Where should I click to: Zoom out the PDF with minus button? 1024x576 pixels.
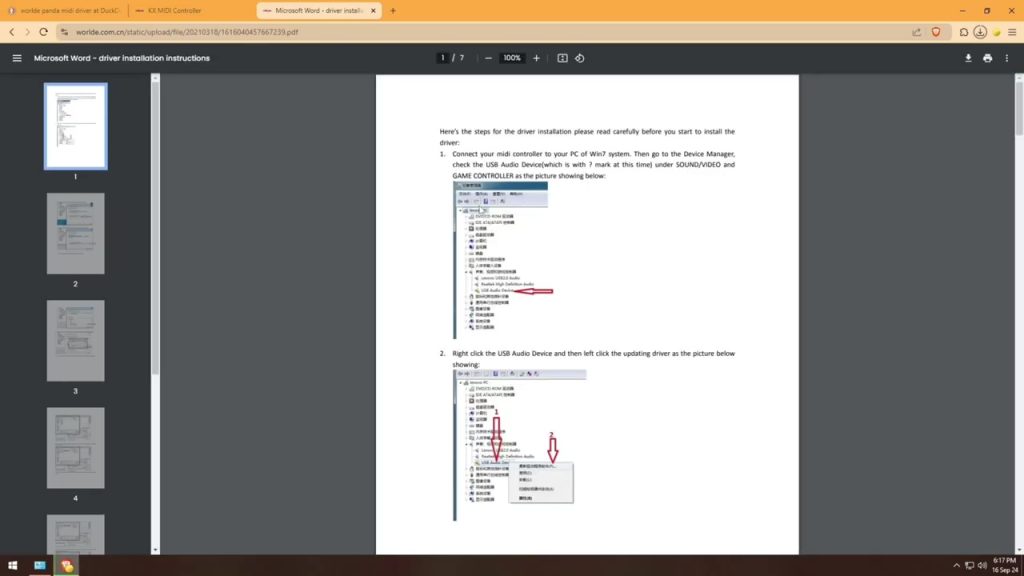point(488,58)
